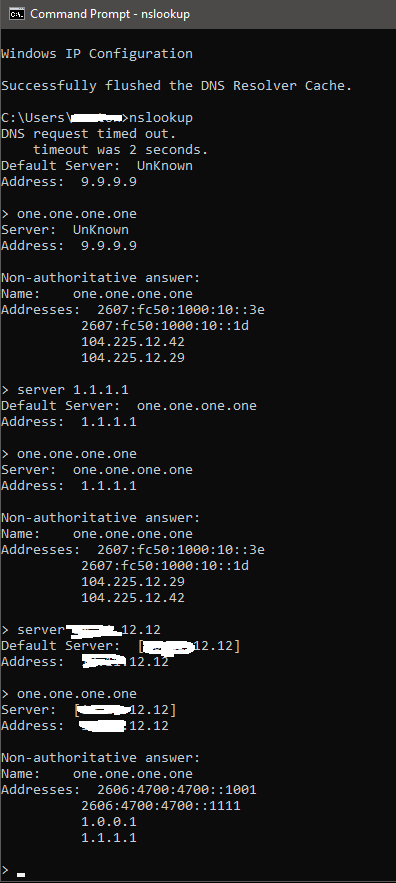The width and height of the screenshot is (396, 883).
Task: Click the 'Default Server: UnKnown' line
Action: (x=97, y=166)
